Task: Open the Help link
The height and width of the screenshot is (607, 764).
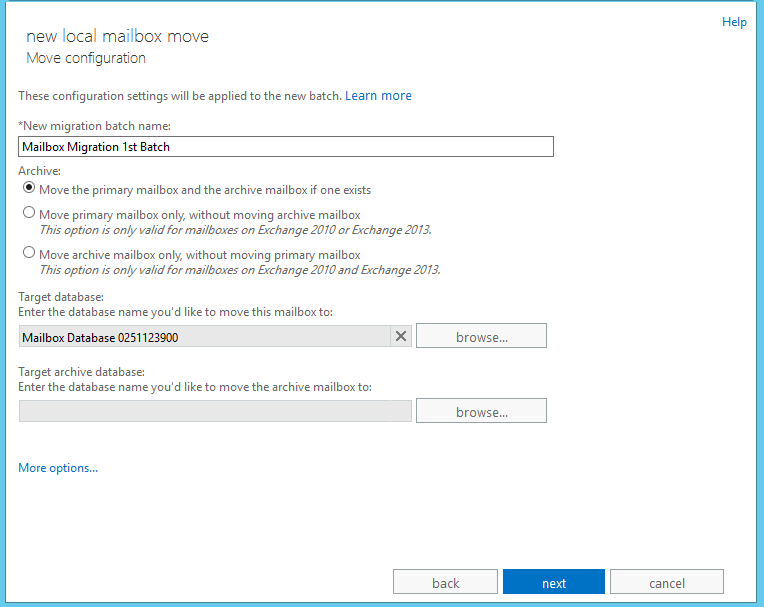Action: click(x=734, y=22)
